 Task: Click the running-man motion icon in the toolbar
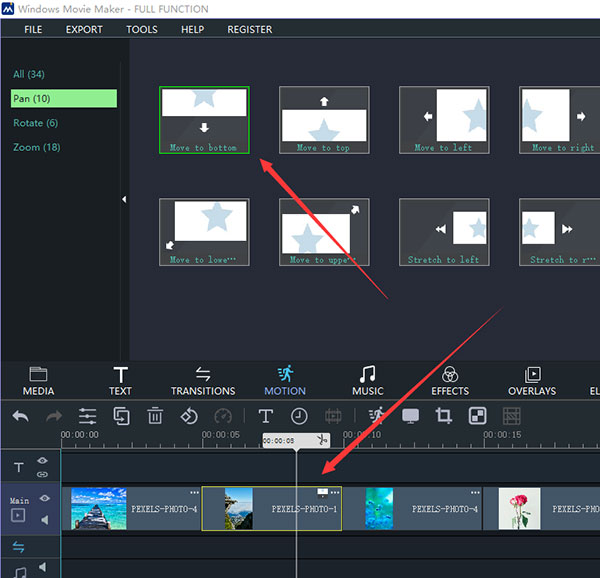377,416
